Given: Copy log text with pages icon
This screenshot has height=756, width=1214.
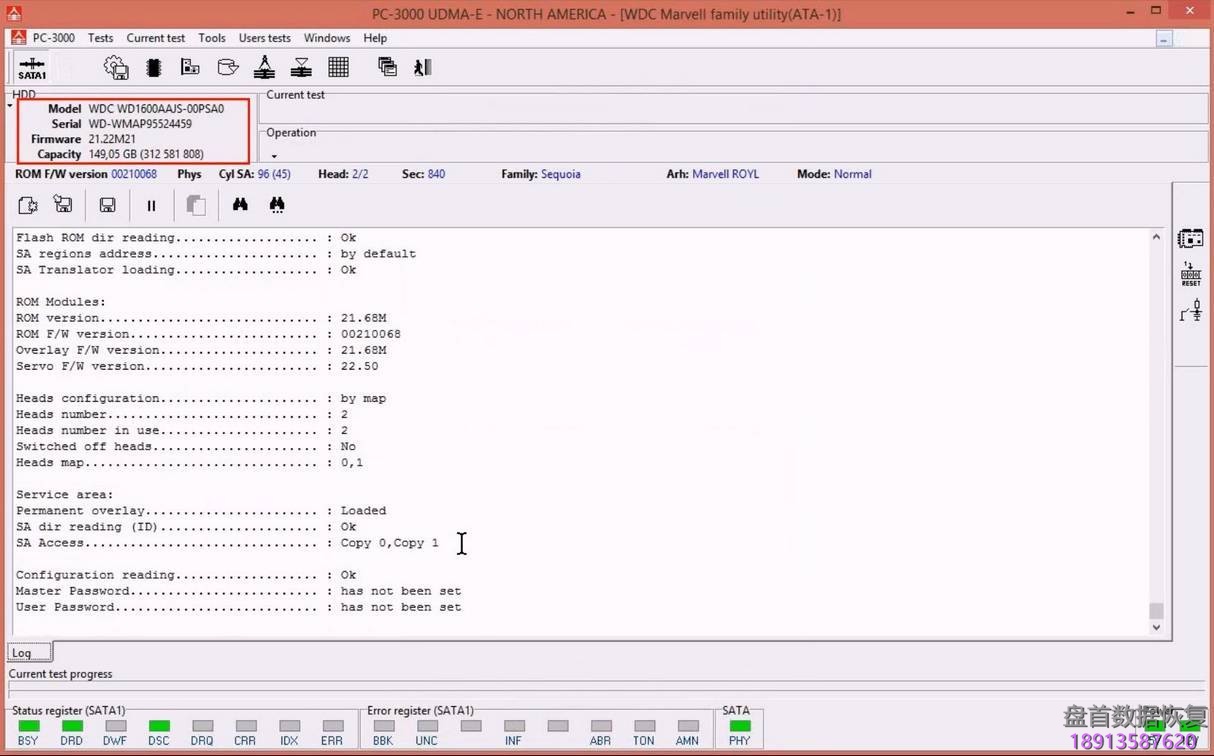Looking at the screenshot, I should click(x=196, y=204).
